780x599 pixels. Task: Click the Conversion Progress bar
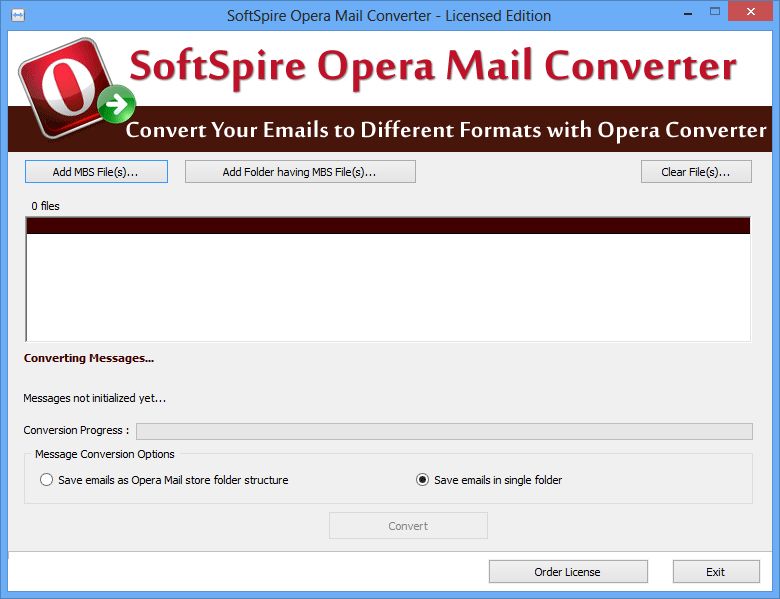[444, 431]
